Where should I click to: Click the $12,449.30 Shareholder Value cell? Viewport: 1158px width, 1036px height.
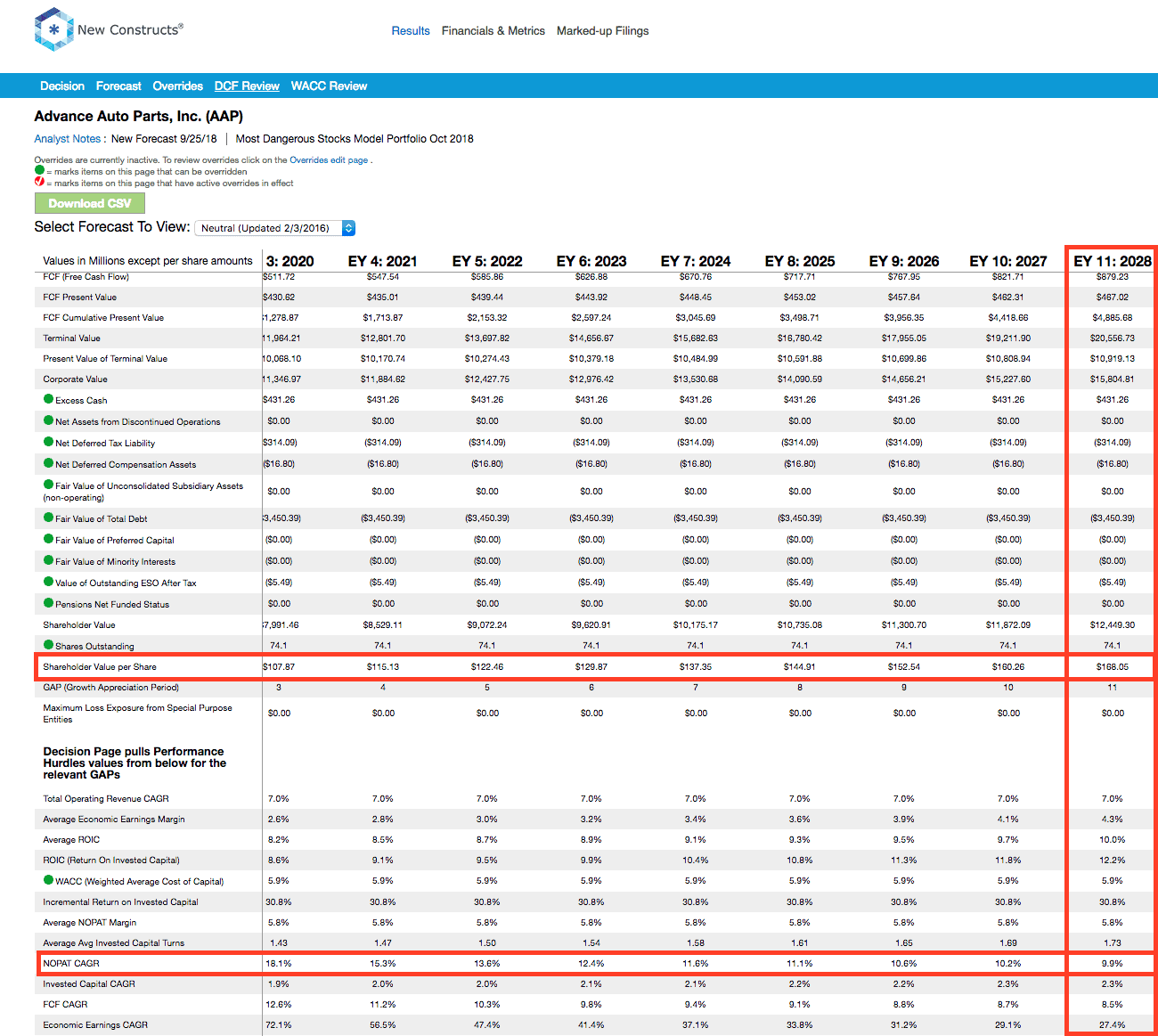[x=1113, y=624]
